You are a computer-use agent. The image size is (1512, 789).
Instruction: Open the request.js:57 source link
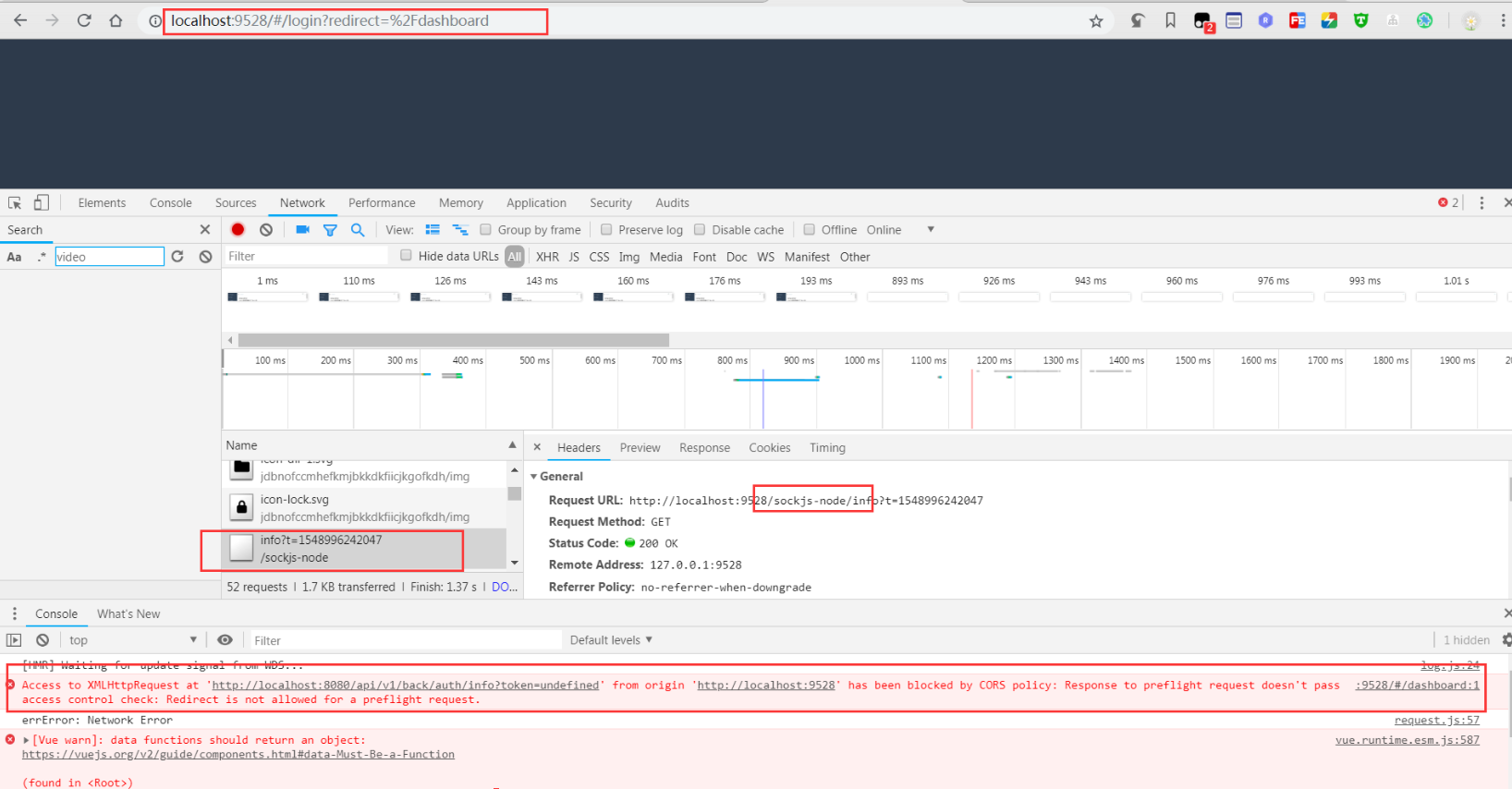[x=1436, y=720]
